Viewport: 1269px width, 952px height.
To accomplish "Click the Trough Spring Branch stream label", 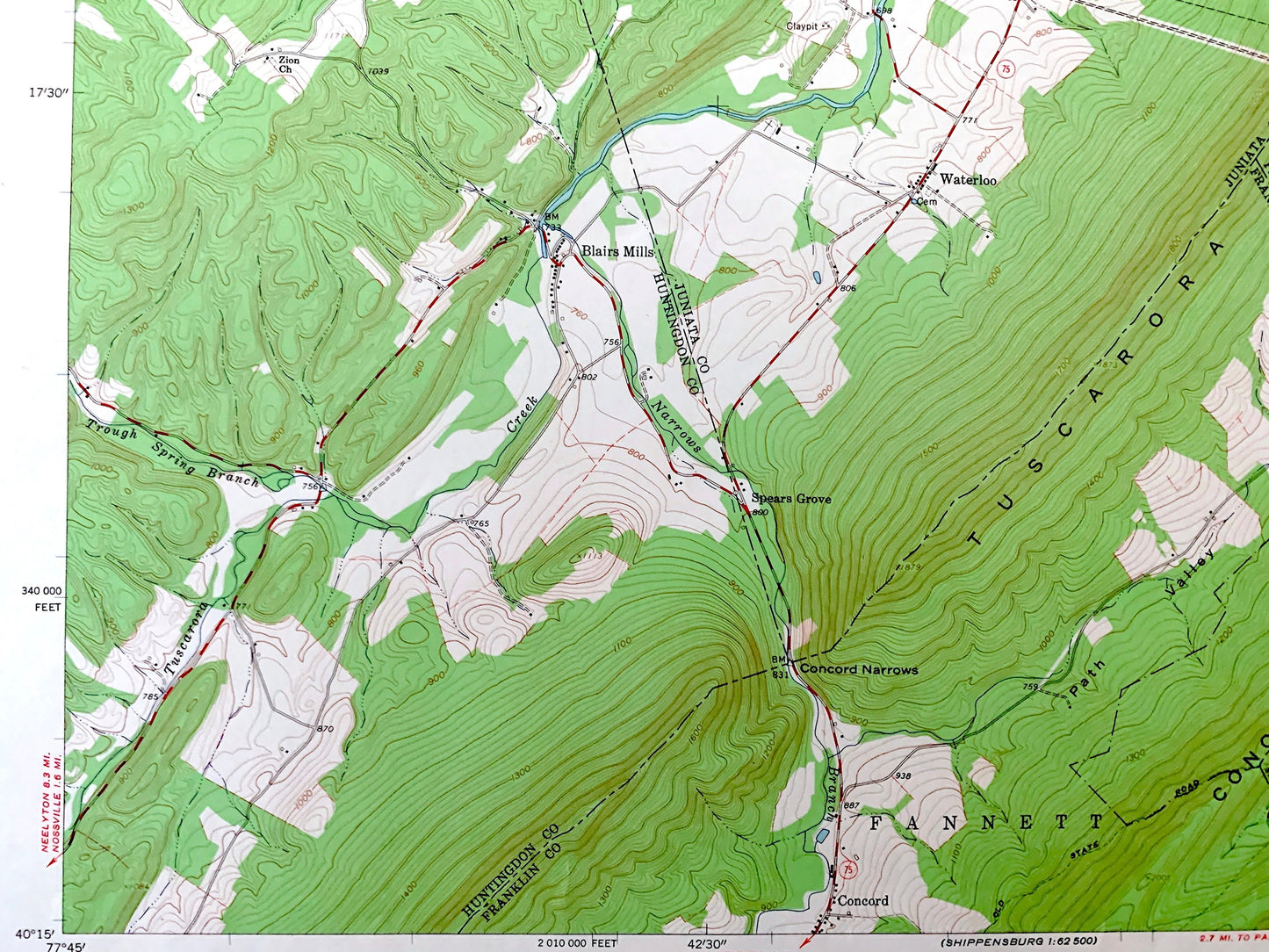I will tap(172, 453).
